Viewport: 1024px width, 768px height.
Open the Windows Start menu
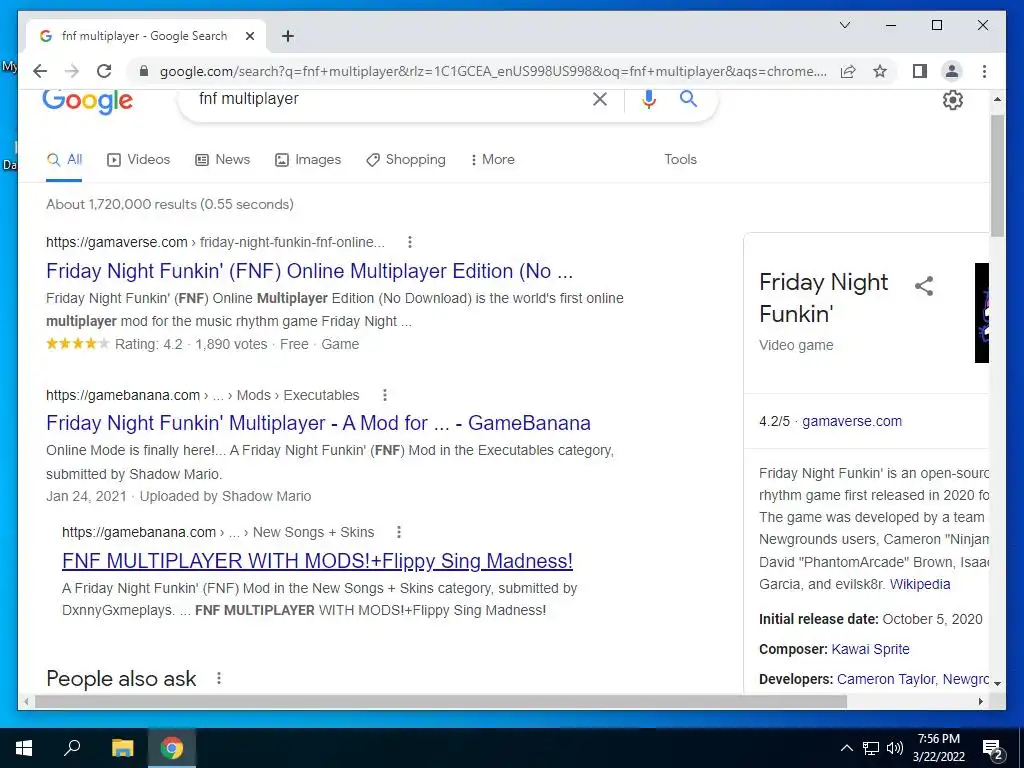tap(24, 748)
